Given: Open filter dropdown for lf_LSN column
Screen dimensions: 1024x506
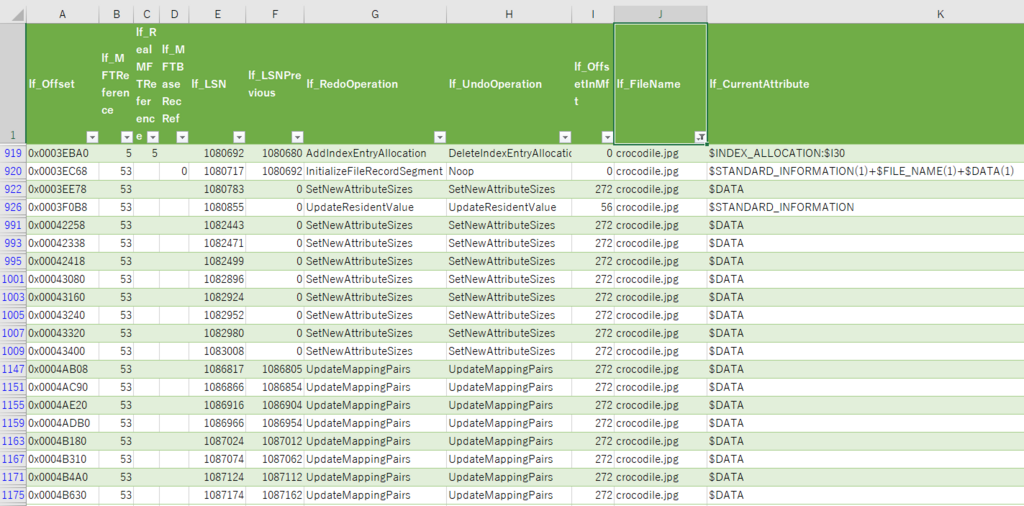Looking at the screenshot, I should pos(239,137).
